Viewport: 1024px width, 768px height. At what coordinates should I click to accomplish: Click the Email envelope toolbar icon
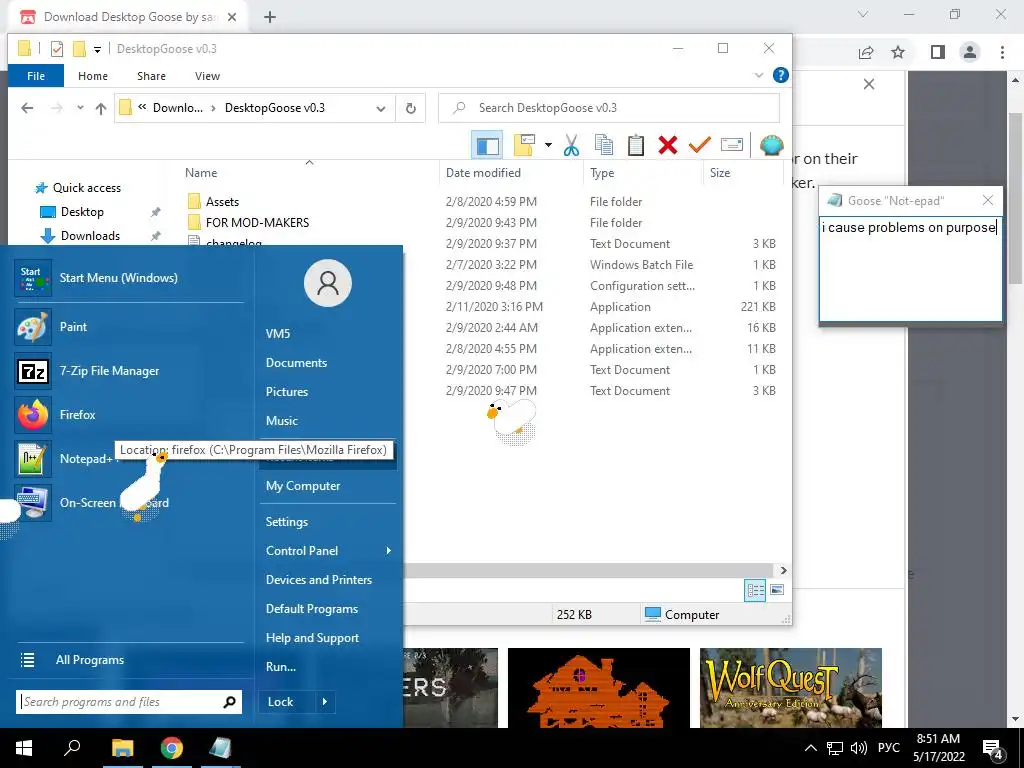coord(731,145)
